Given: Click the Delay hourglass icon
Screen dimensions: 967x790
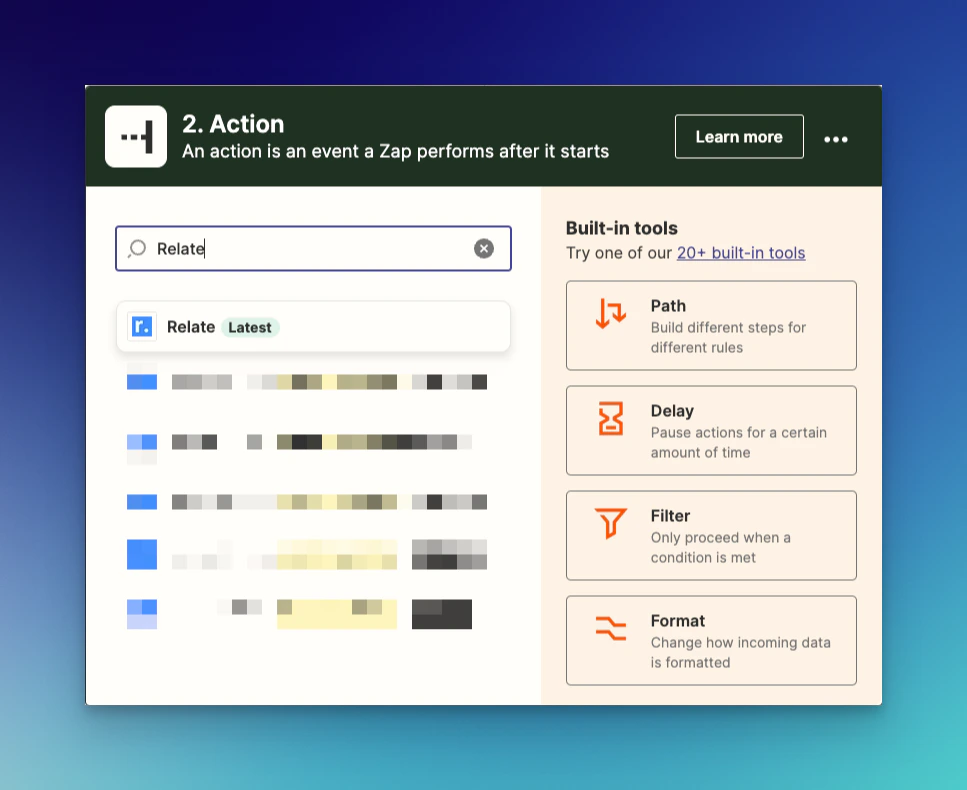Looking at the screenshot, I should 611,418.
